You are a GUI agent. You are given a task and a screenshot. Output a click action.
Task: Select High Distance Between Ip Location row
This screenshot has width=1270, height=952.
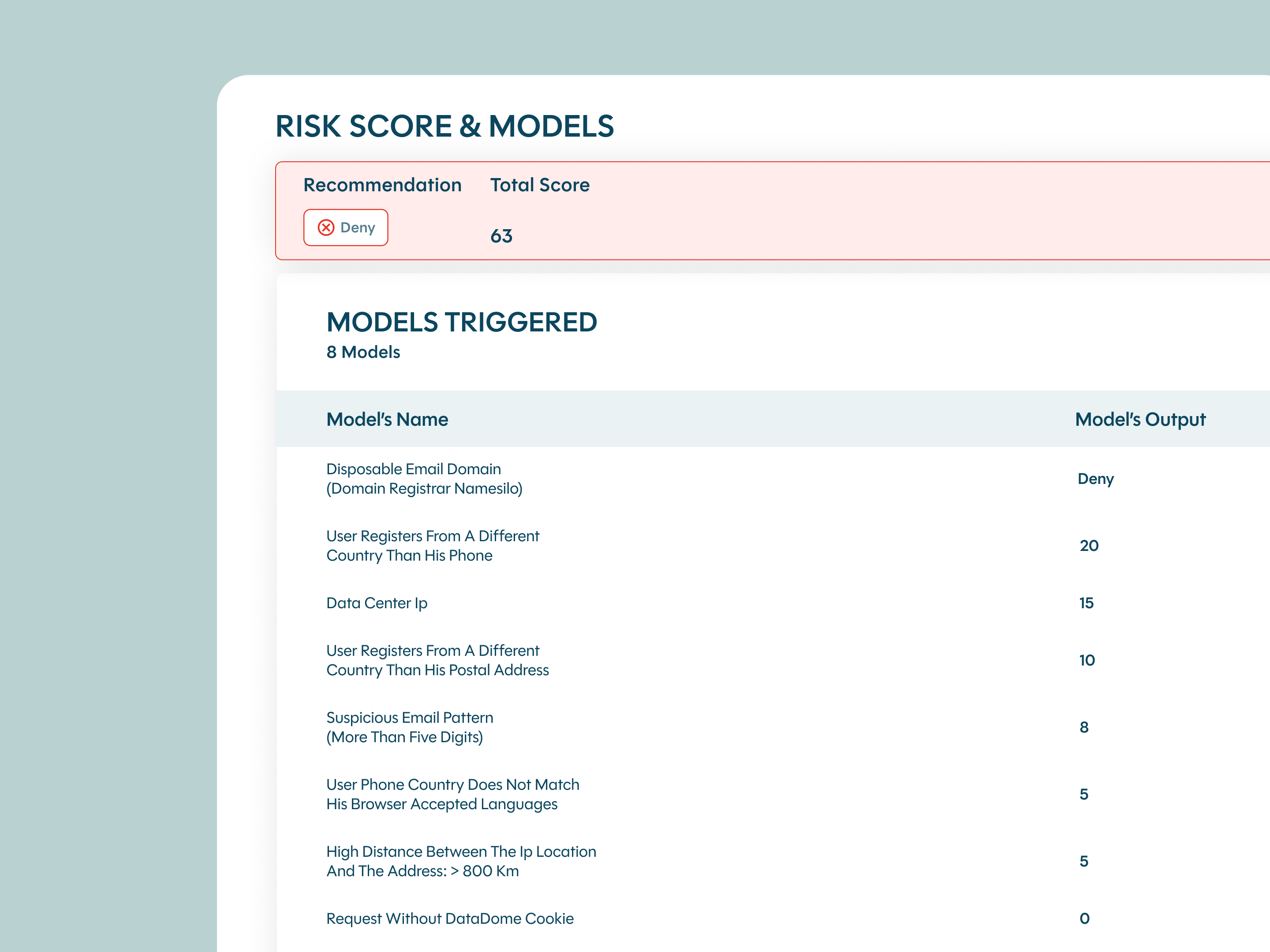point(773,861)
